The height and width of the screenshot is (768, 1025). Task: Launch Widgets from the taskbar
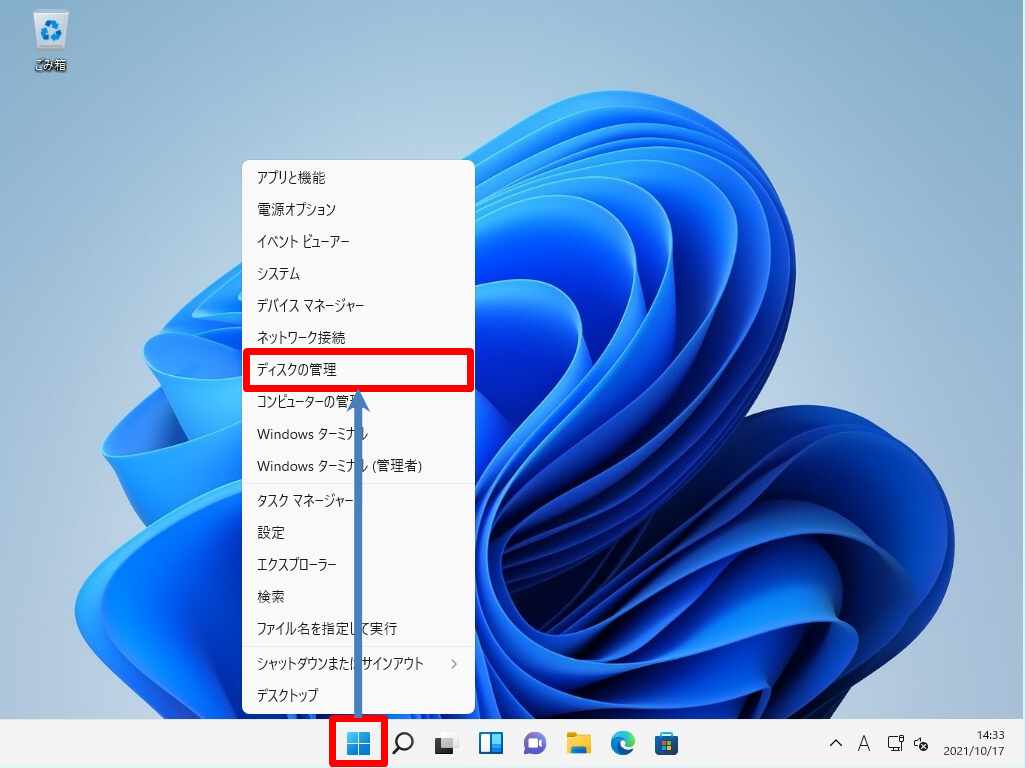[x=489, y=743]
